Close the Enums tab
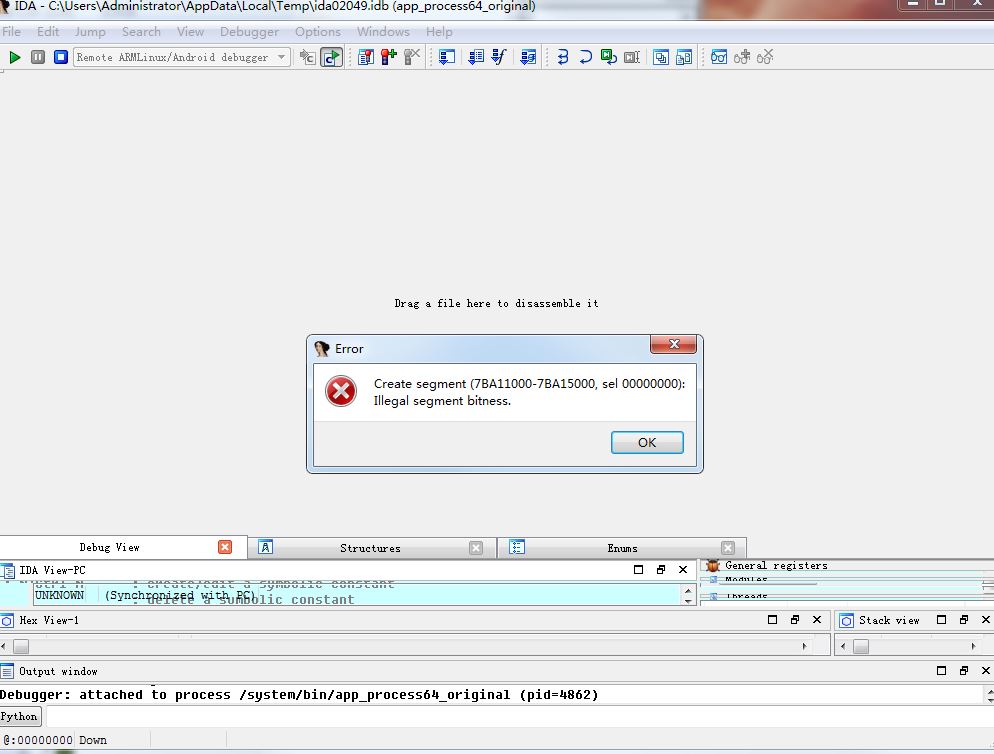 [x=728, y=548]
